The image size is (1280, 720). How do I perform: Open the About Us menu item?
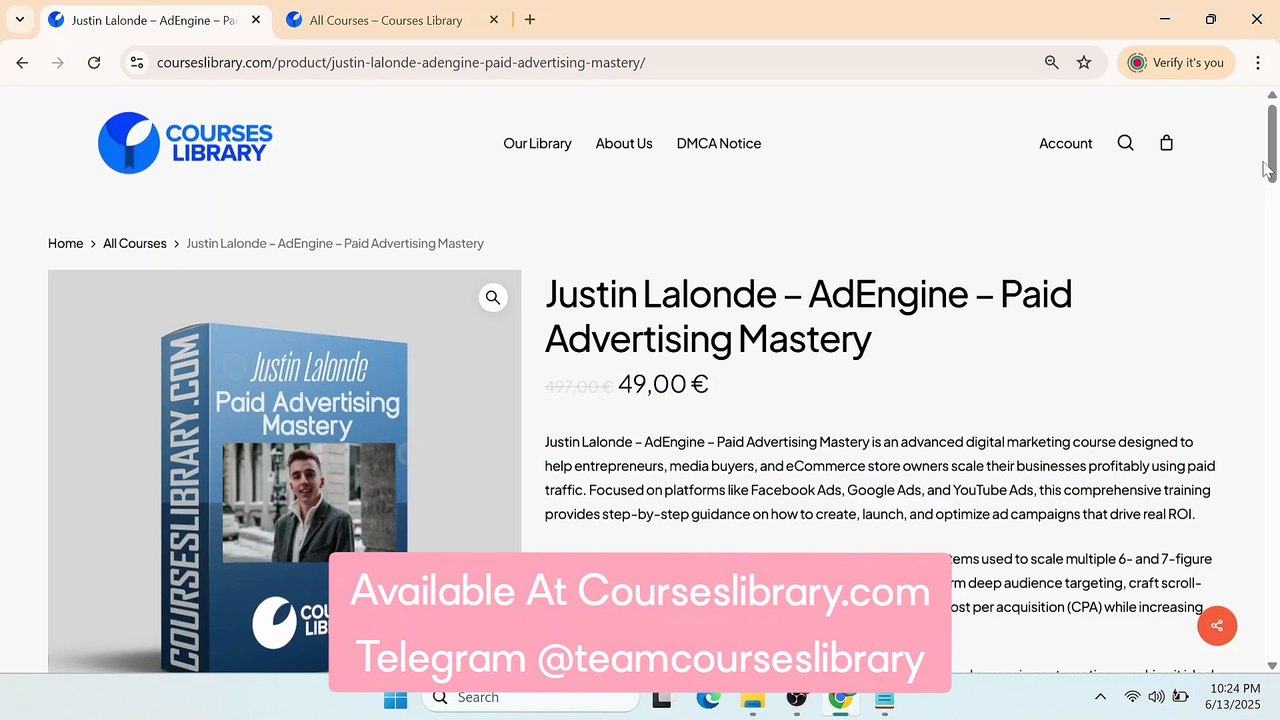(x=624, y=143)
